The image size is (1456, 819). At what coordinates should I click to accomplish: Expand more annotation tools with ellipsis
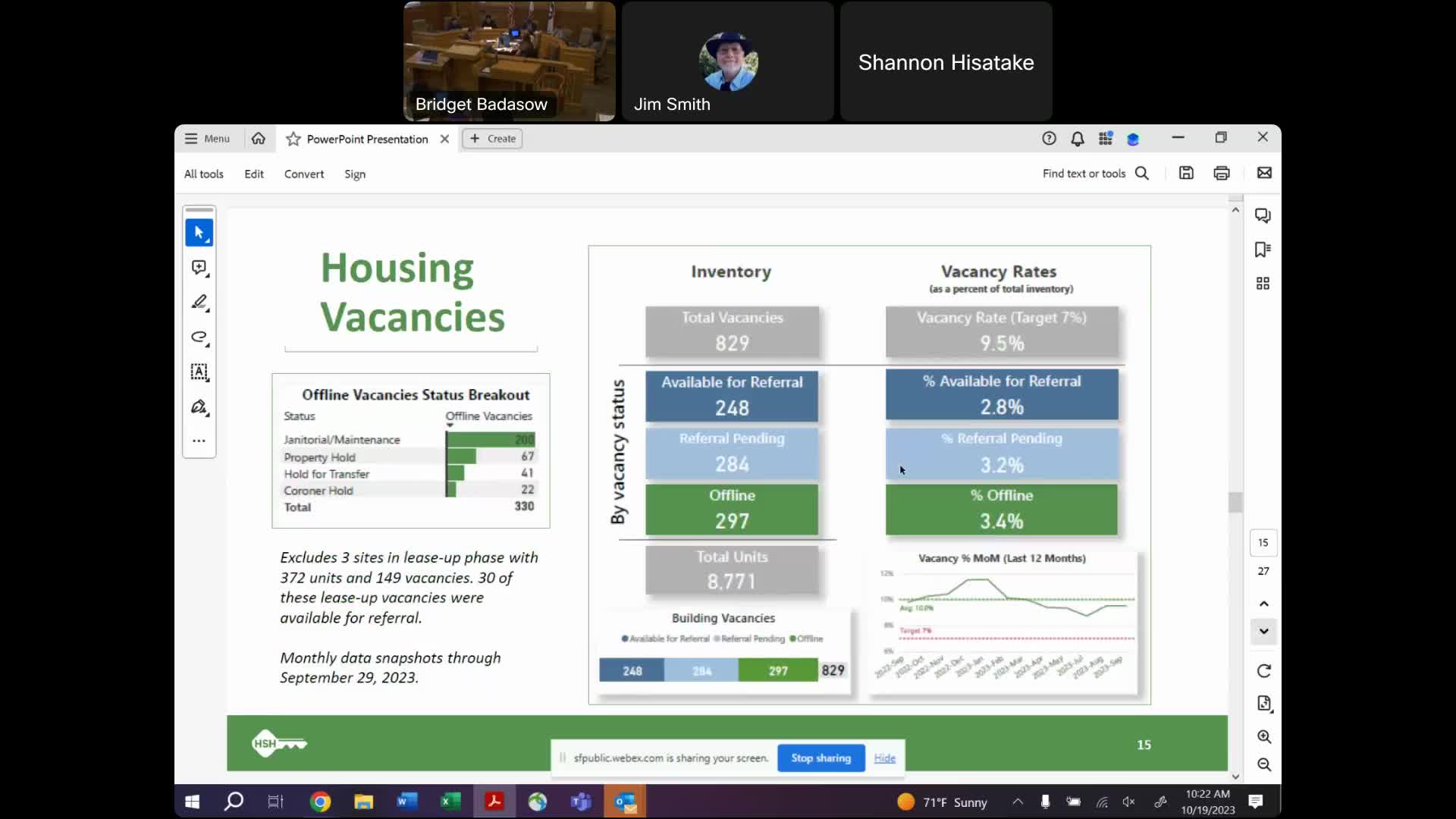click(199, 441)
